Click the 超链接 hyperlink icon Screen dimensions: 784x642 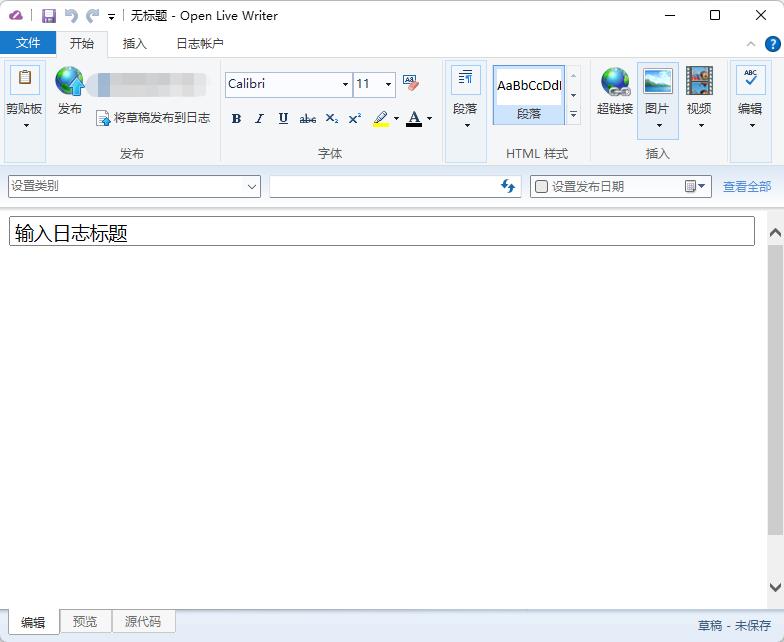[616, 90]
